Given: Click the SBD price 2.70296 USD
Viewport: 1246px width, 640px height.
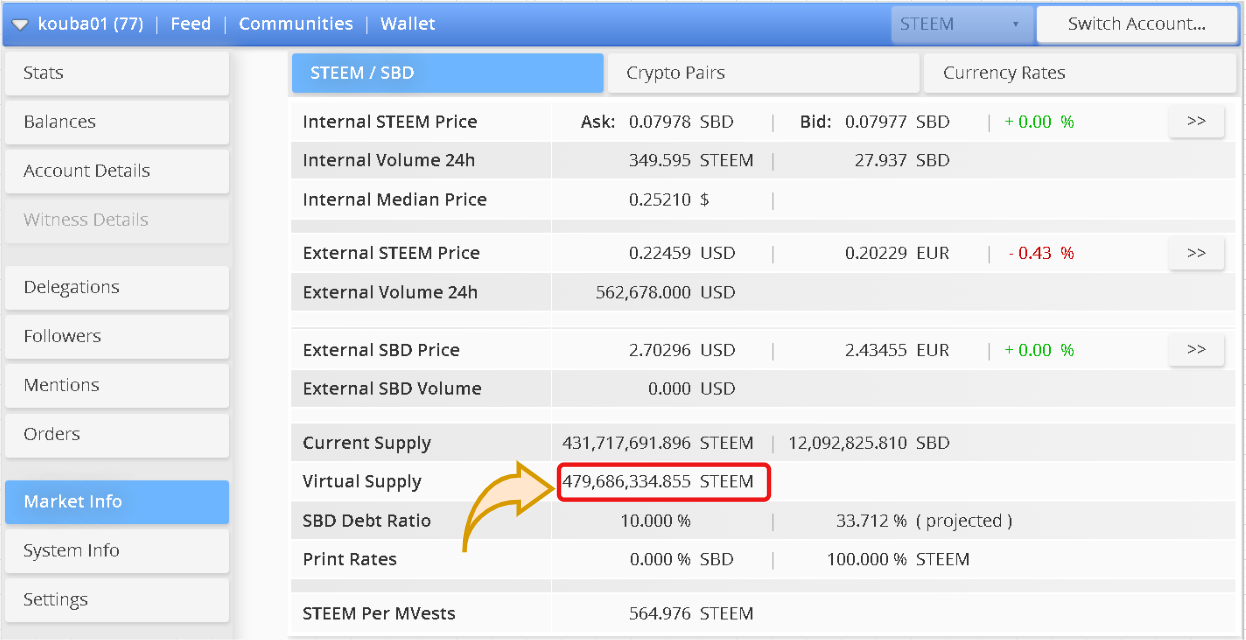Looking at the screenshot, I should point(682,350).
